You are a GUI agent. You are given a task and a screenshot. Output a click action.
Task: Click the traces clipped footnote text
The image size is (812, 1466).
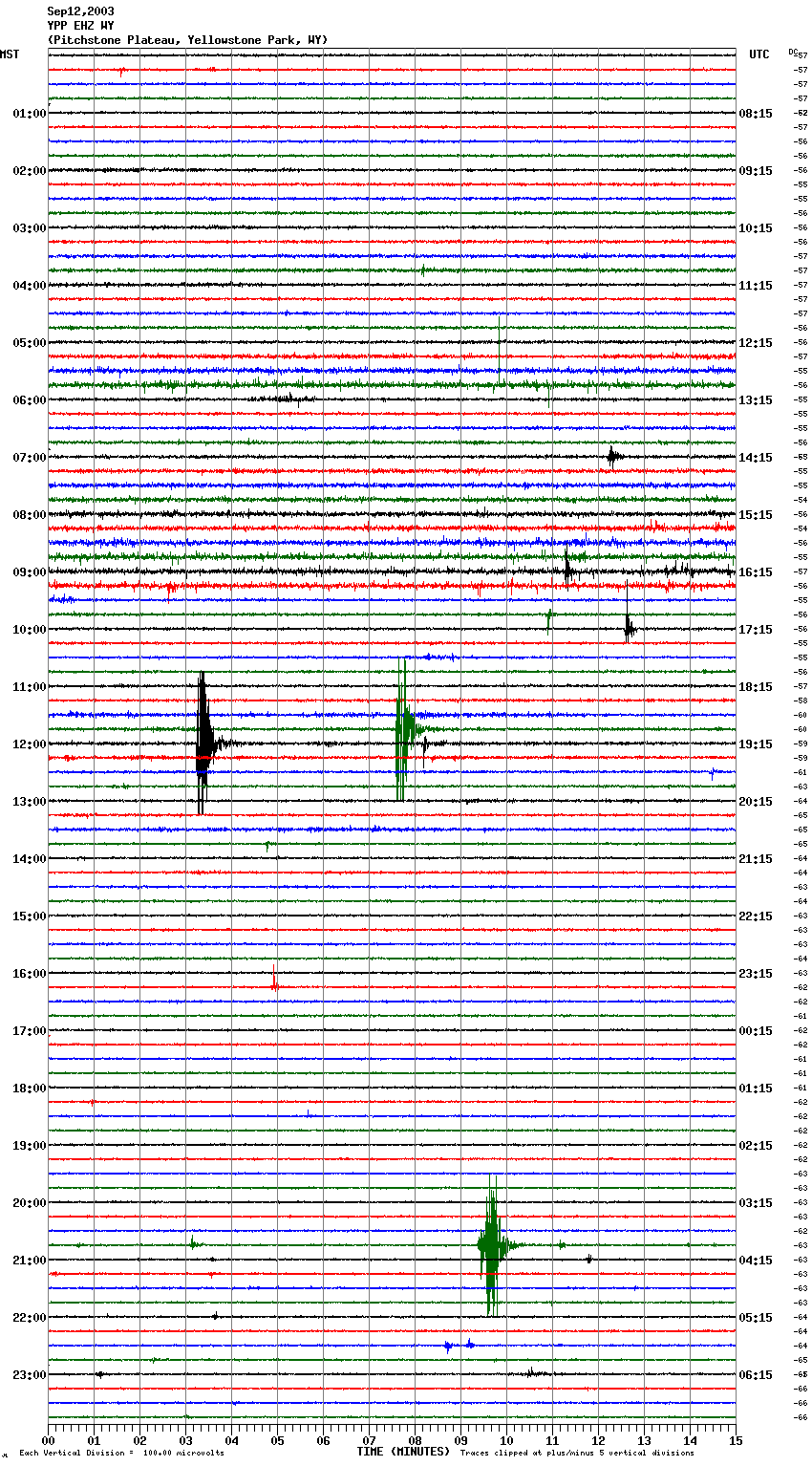tap(577, 1454)
